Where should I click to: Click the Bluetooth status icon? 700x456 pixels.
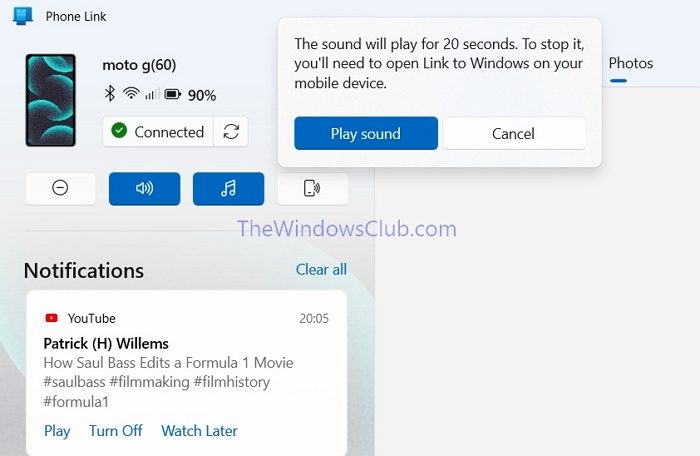109,94
